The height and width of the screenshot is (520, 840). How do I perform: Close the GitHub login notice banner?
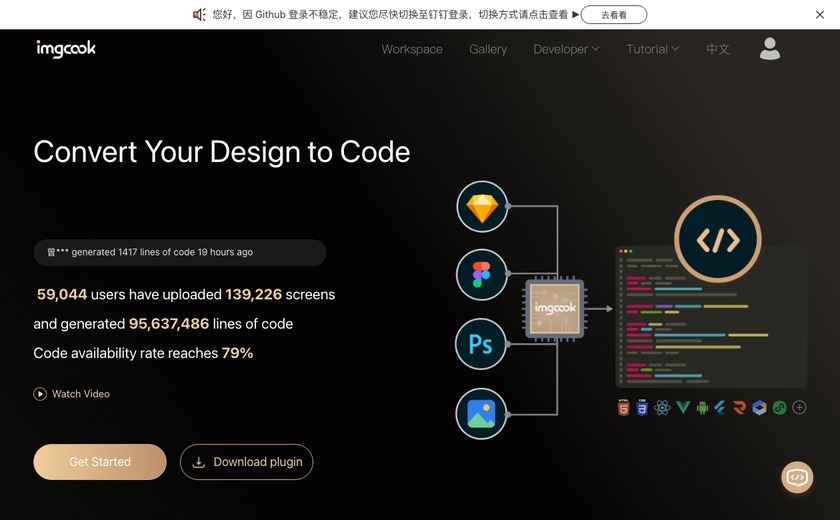(820, 14)
